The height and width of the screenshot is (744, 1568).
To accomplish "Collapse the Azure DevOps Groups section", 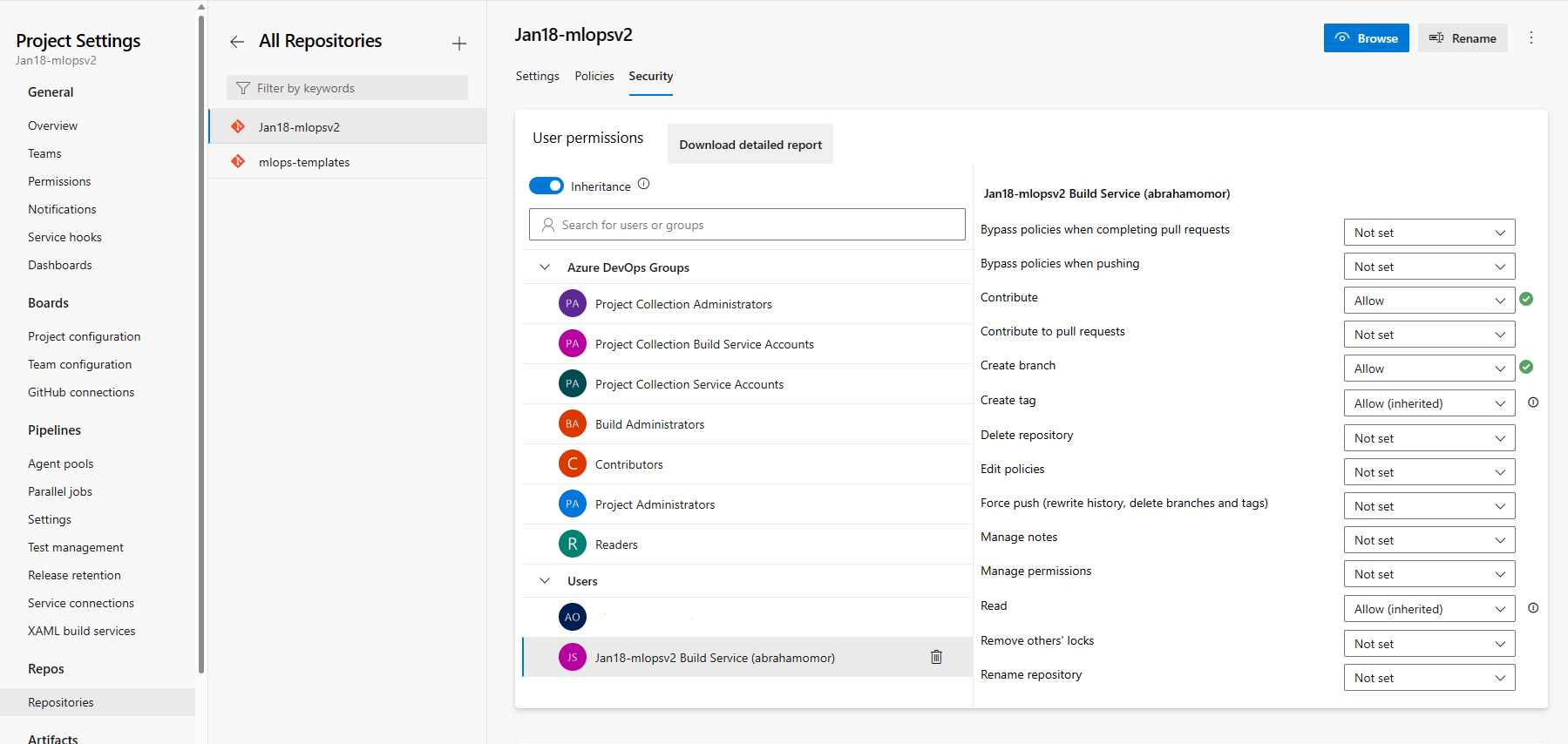I will click(545, 267).
